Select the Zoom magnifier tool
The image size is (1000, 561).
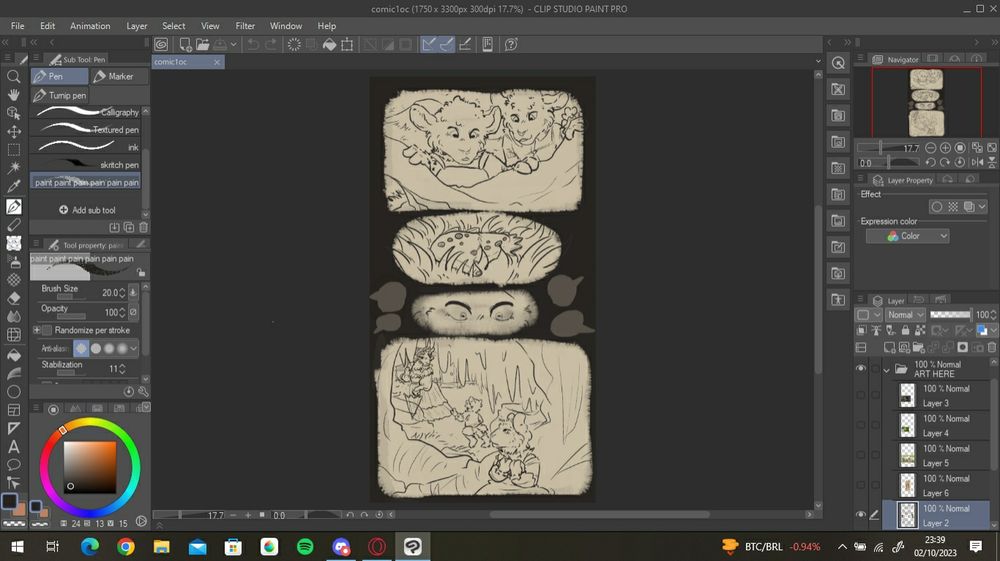coord(13,76)
